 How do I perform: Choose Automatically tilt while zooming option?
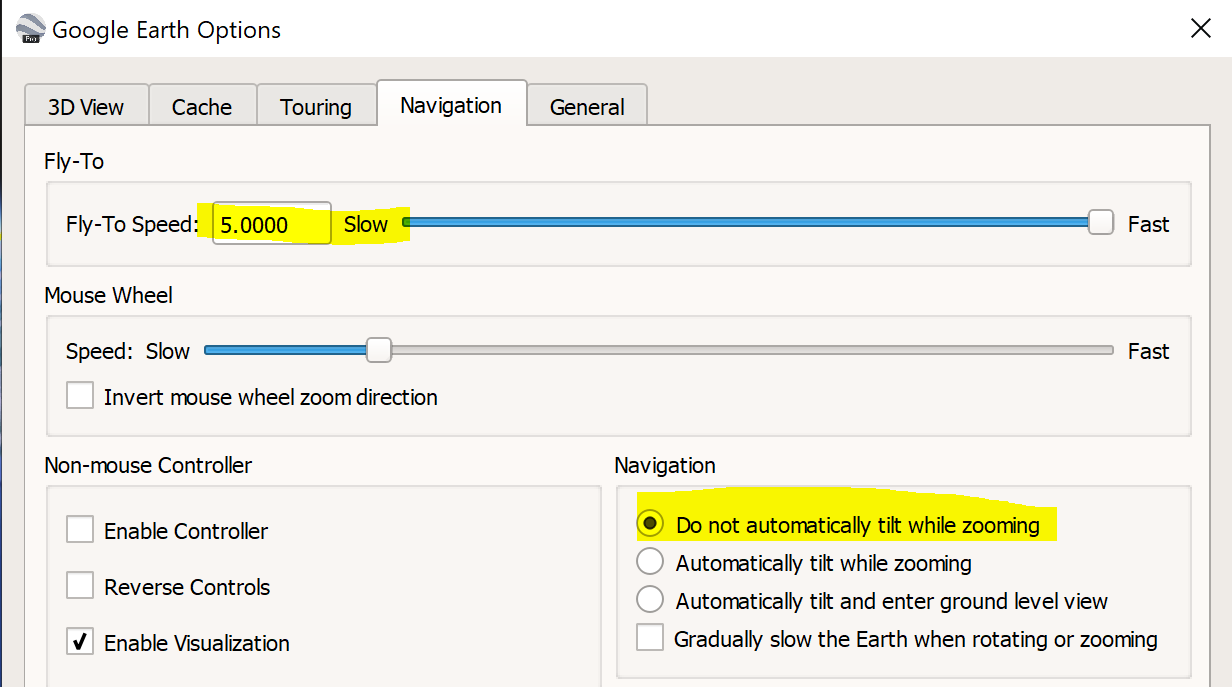650,562
